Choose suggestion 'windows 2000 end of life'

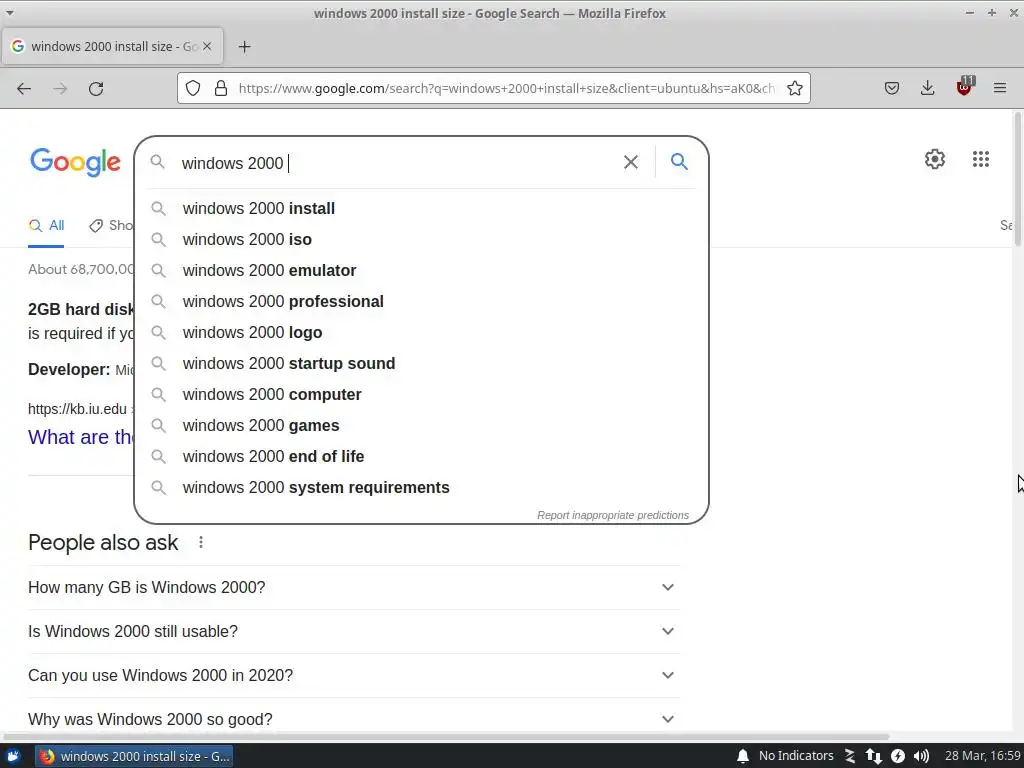(421, 456)
